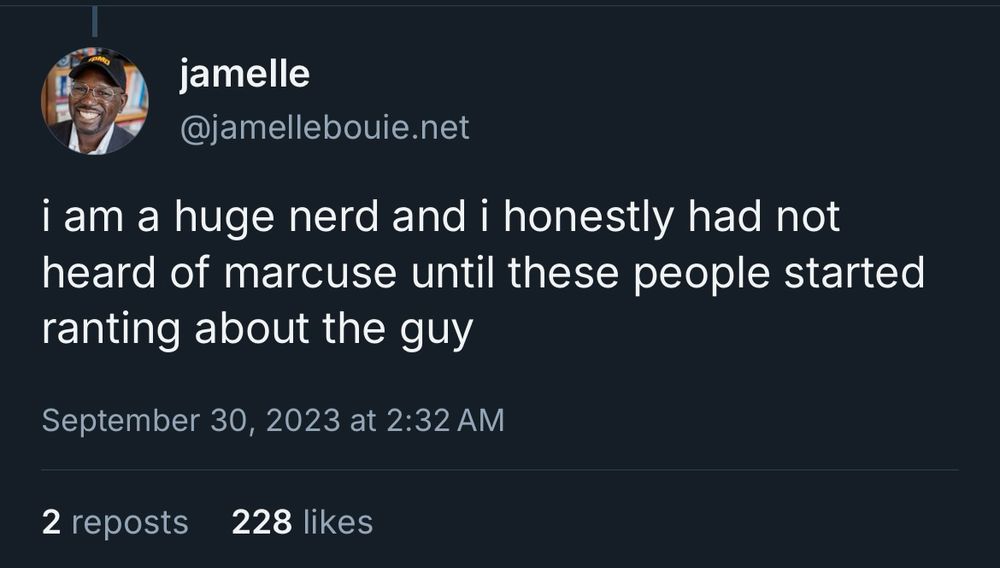
Task: View the list of 2 reposts
Action: (115, 522)
